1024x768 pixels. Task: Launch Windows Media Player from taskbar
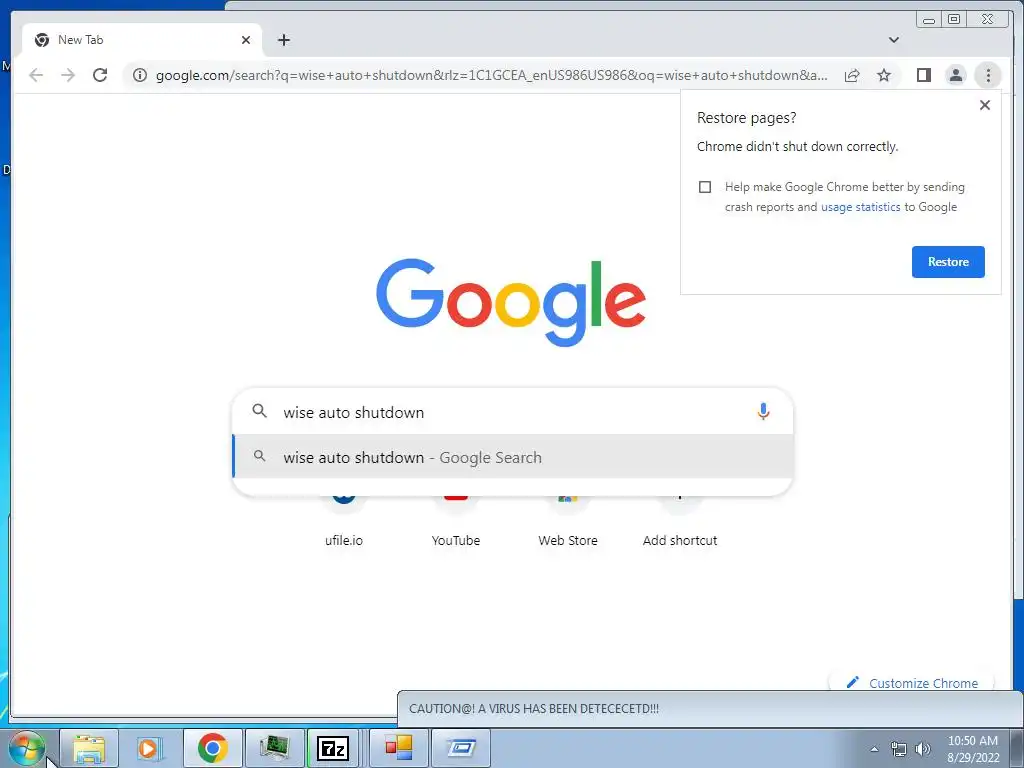click(x=149, y=748)
